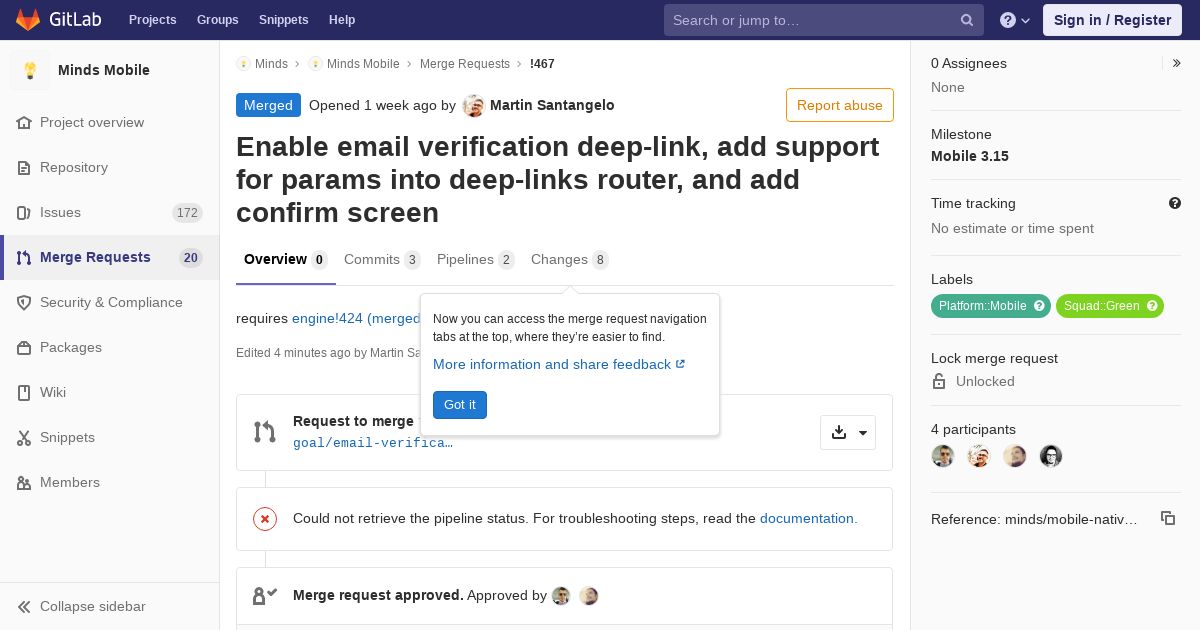Click first participant avatar
Screen dimensions: 1200x630
[943, 456]
